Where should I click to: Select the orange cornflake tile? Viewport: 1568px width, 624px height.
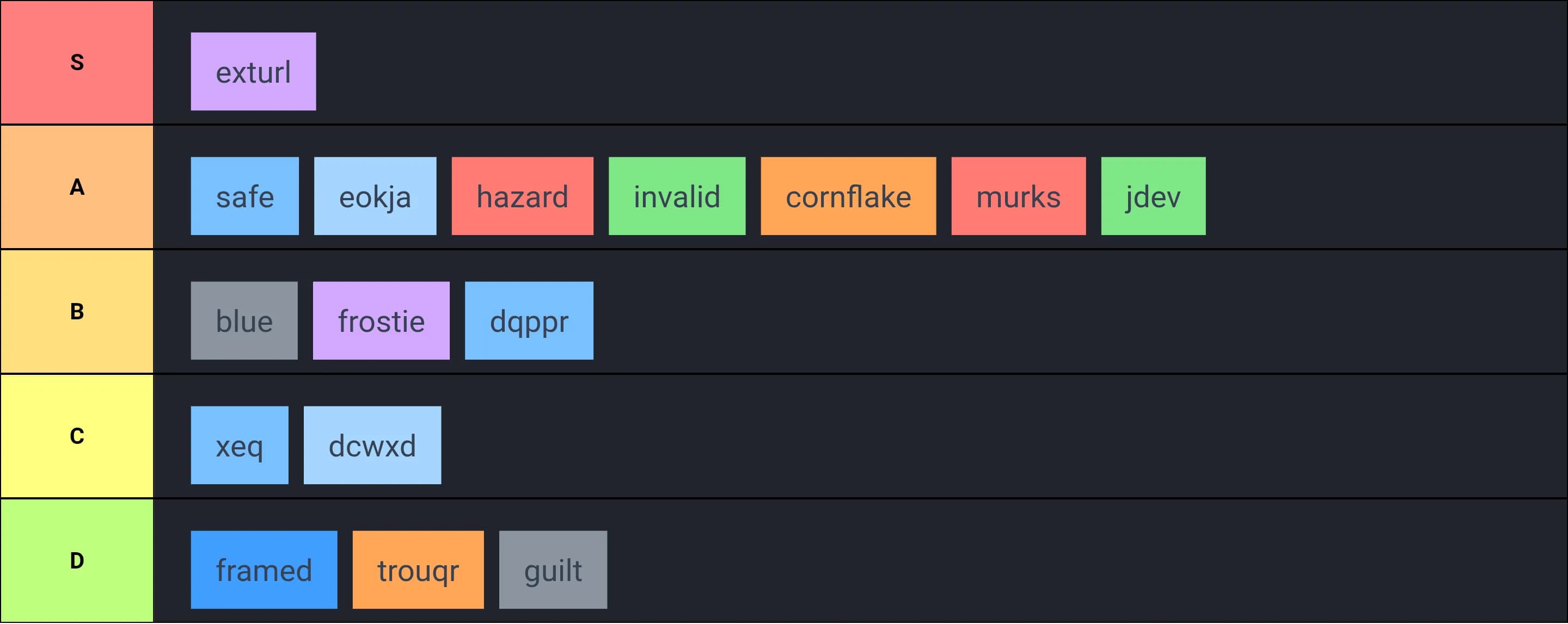click(848, 196)
